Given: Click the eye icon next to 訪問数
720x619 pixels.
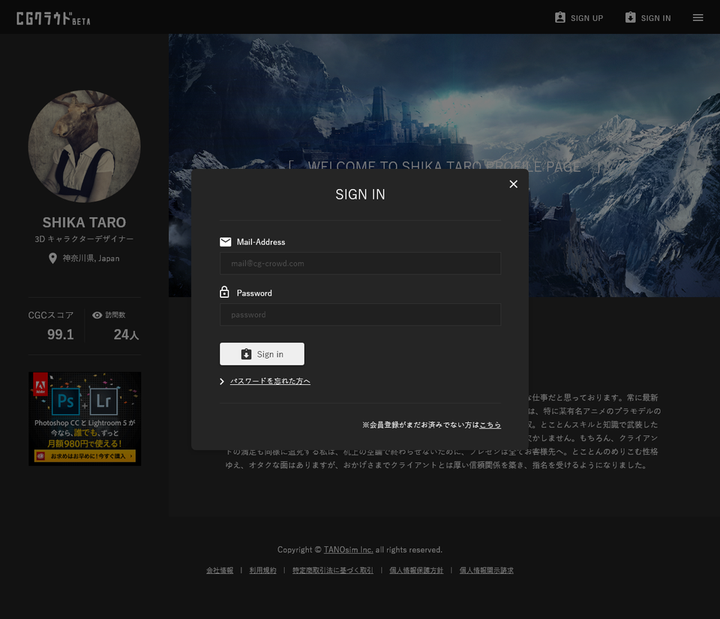Looking at the screenshot, I should tap(97, 315).
